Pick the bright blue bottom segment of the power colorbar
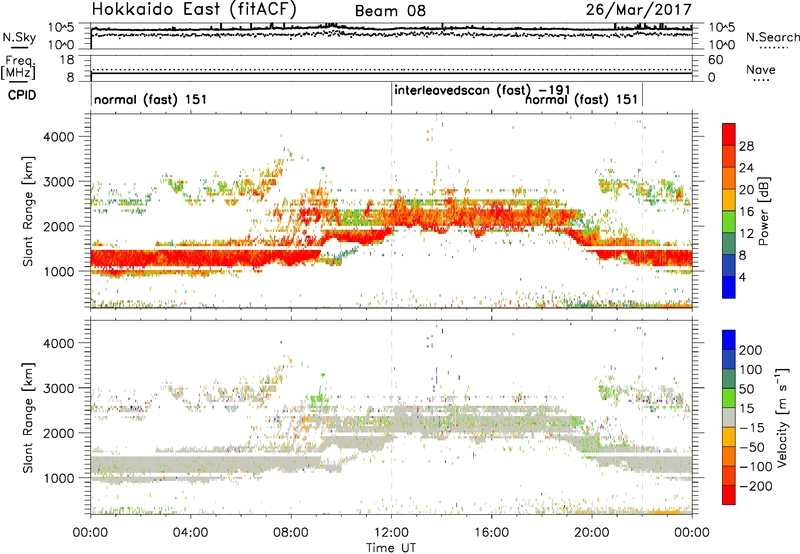 pyautogui.click(x=729, y=288)
